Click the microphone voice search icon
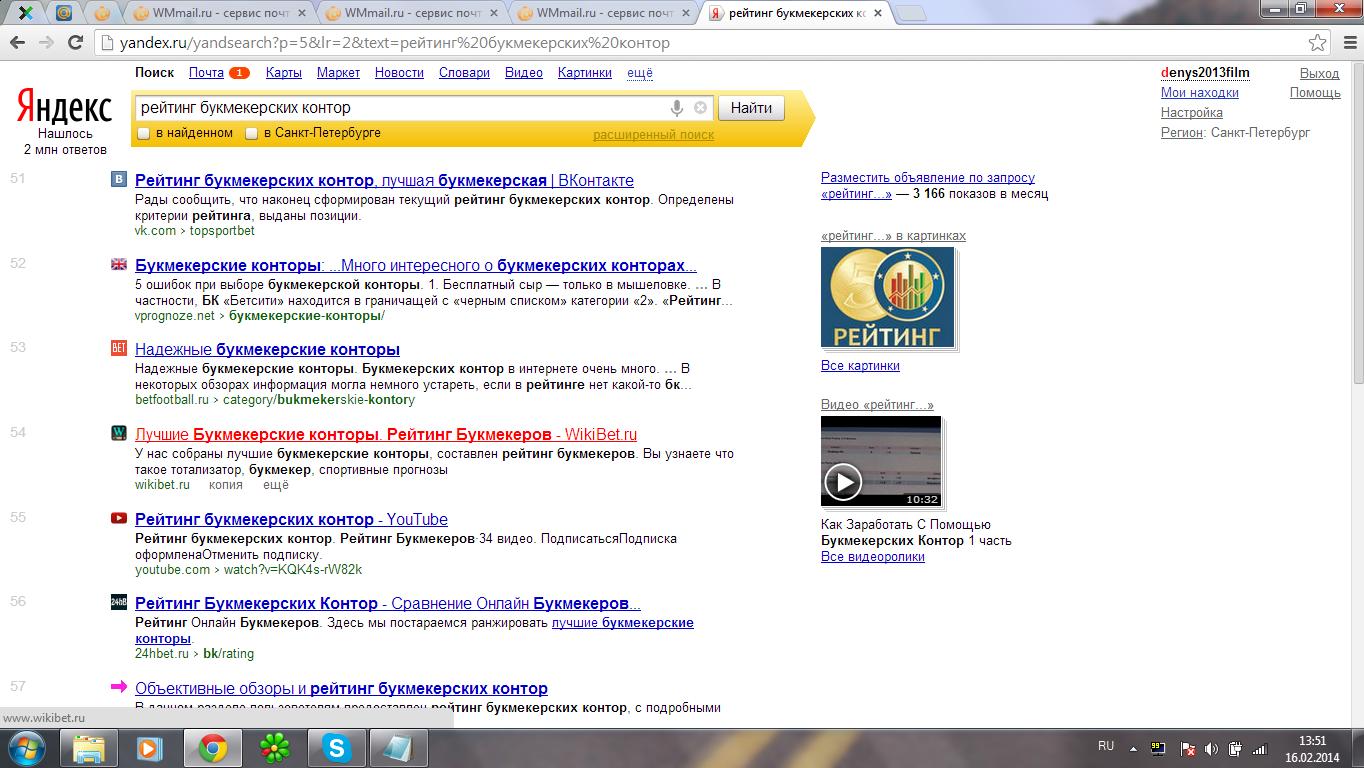 (x=677, y=108)
